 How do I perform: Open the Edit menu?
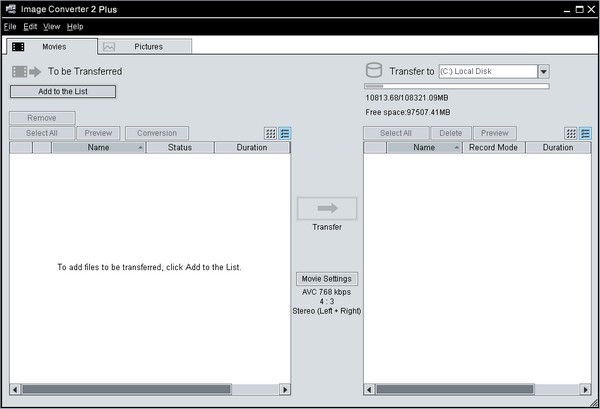tap(30, 26)
